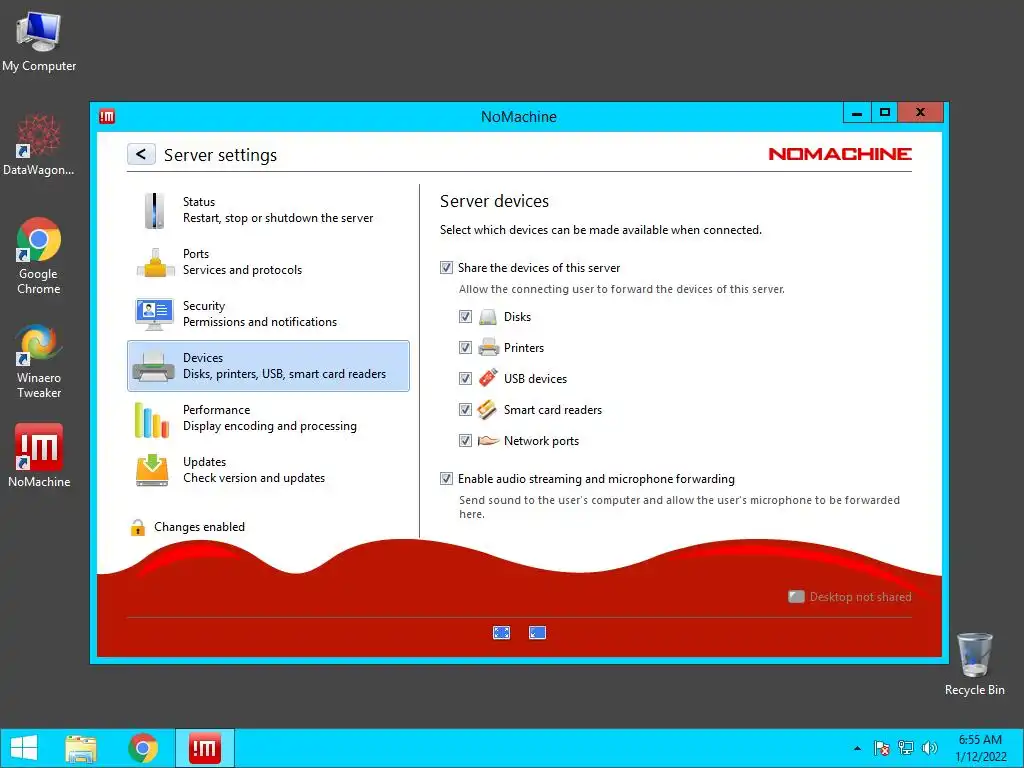Click NoMachine taskbar button
The width and height of the screenshot is (1024, 768).
click(204, 748)
